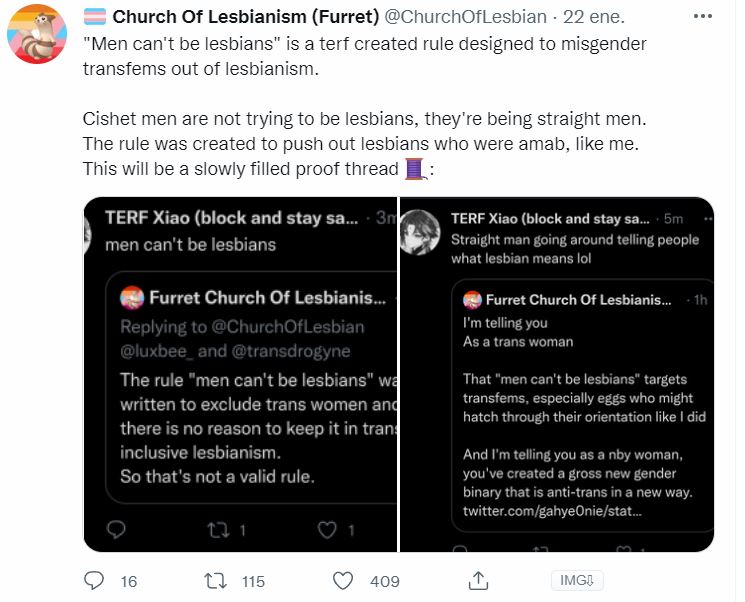Open the three-dot more options menu

(703, 16)
